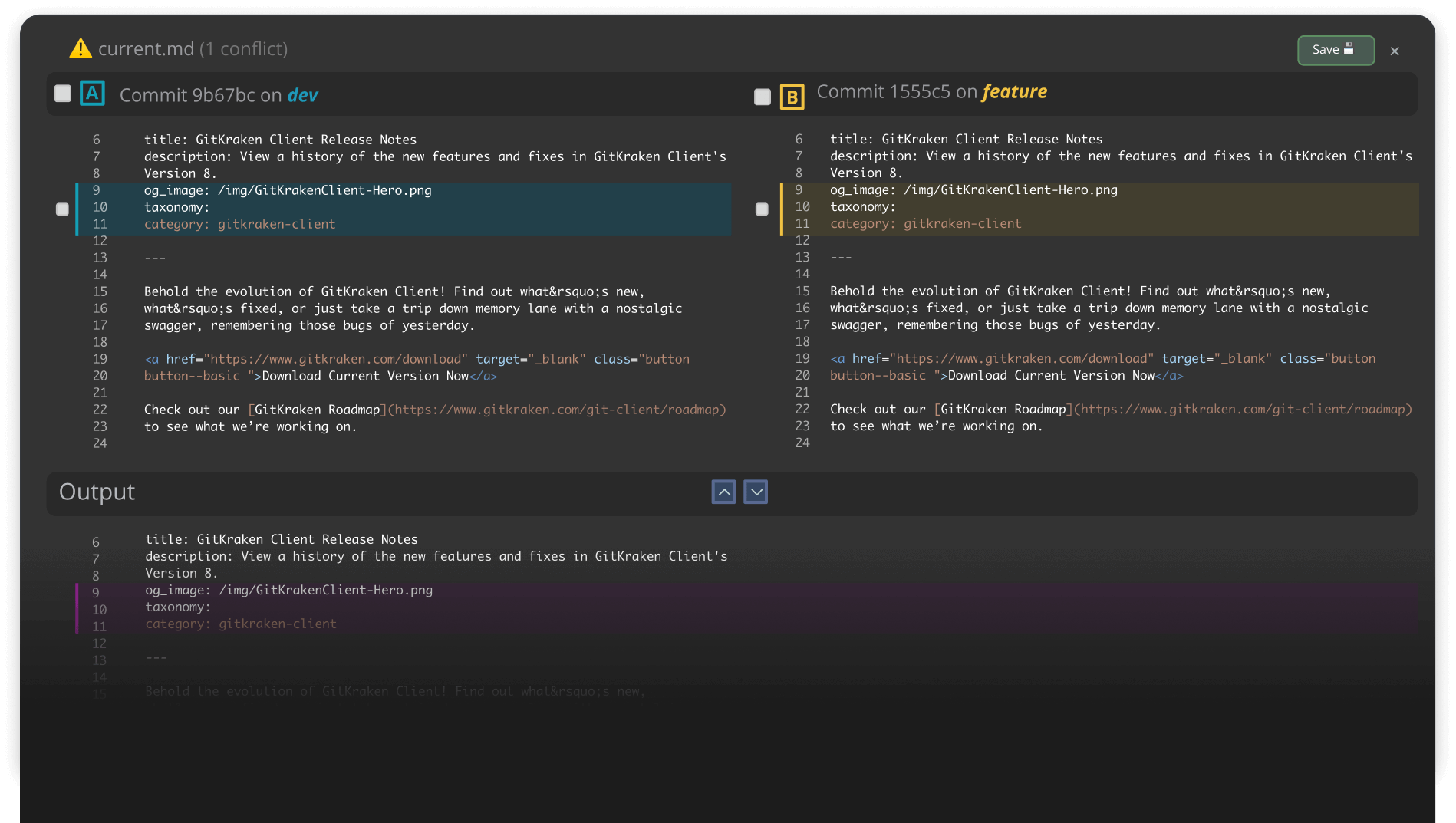This screenshot has width=1456, height=823.
Task: Click the Output section header
Action: (x=97, y=492)
